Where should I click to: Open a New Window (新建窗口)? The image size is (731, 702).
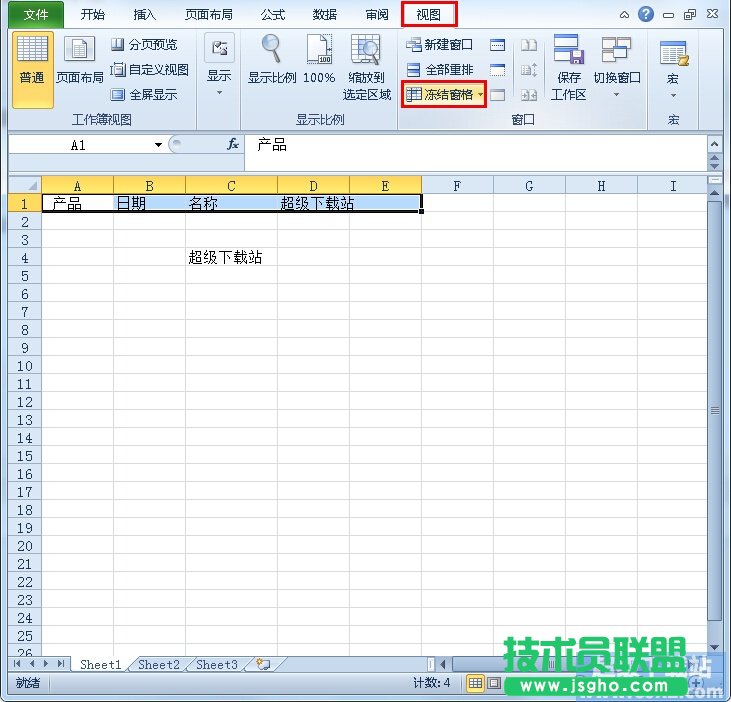point(439,45)
